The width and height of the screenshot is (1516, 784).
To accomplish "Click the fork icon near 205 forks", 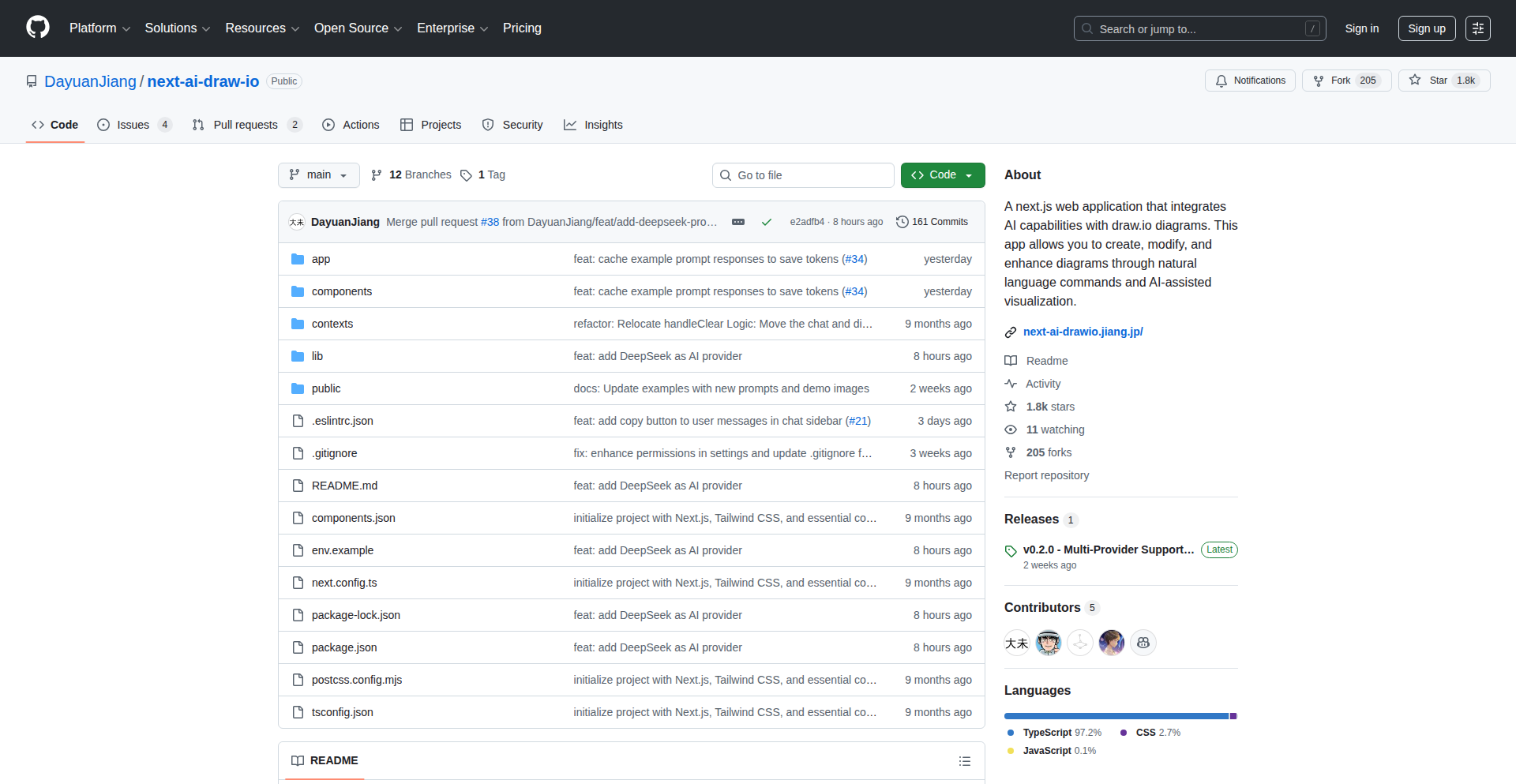I will 1011,452.
